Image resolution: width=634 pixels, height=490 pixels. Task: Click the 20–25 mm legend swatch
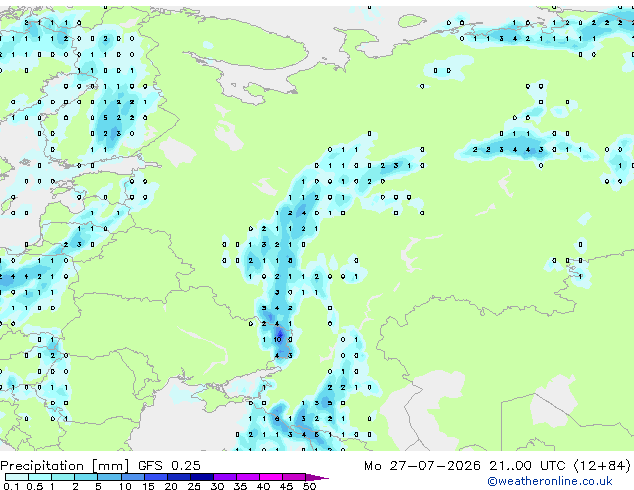point(178,477)
